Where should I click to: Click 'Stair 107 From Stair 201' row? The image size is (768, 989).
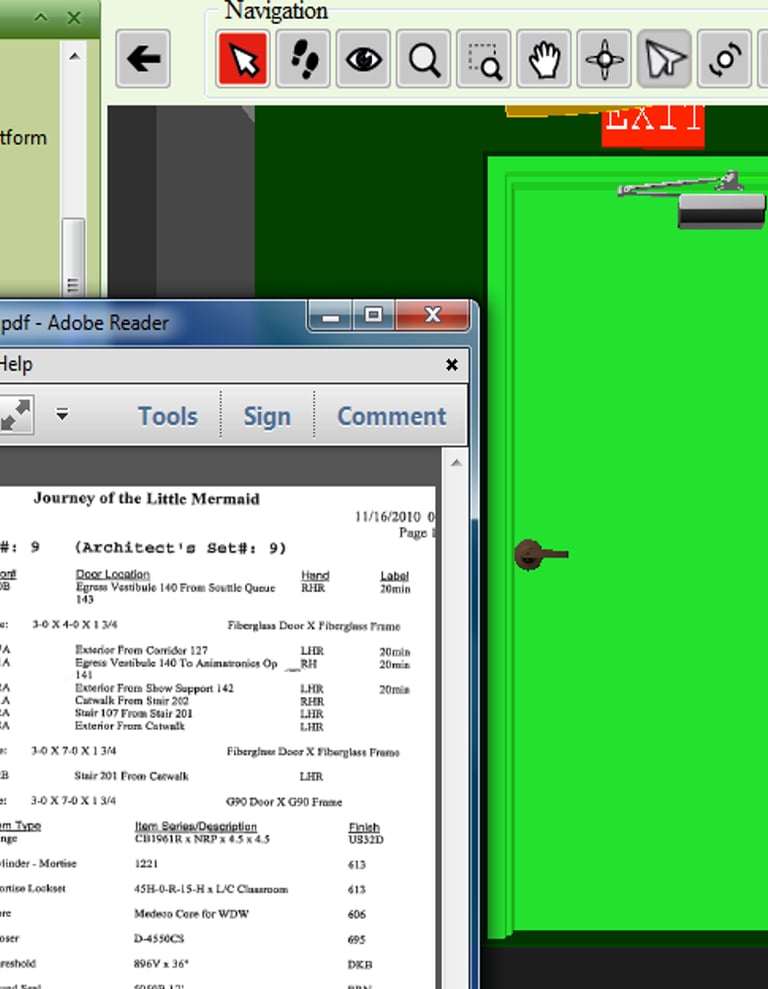pyautogui.click(x=133, y=713)
